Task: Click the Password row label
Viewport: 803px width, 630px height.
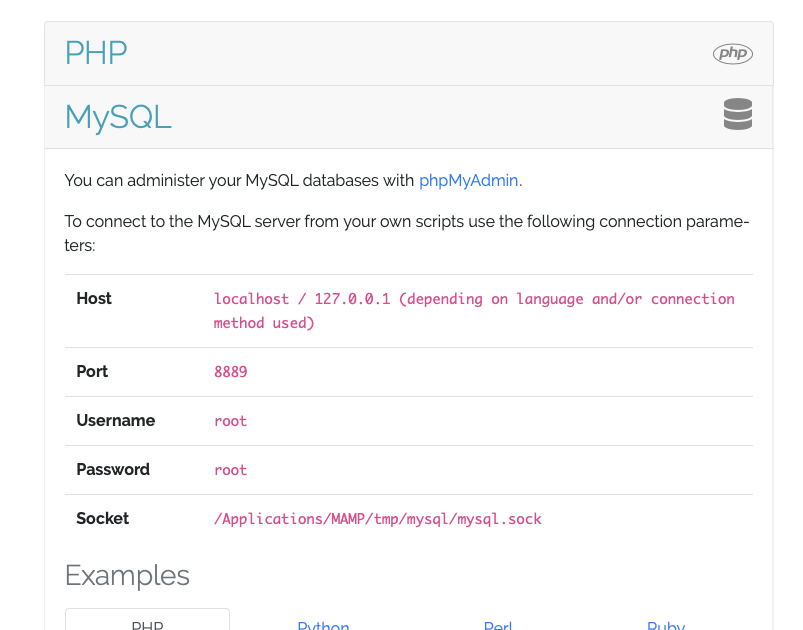Action: (x=113, y=470)
